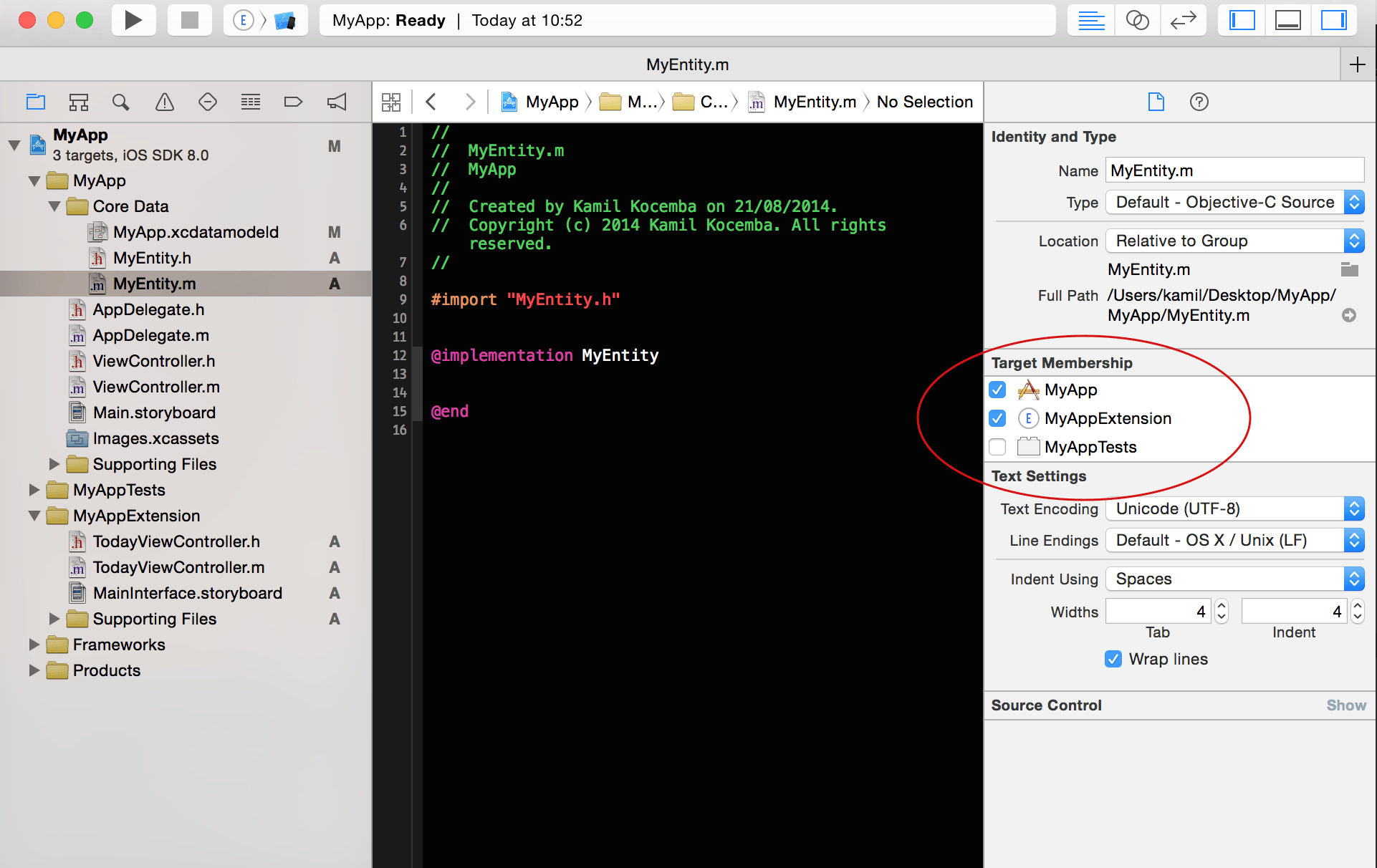Toggle the Debug area pane
Screen dimensions: 1377x868
[x=1287, y=20]
